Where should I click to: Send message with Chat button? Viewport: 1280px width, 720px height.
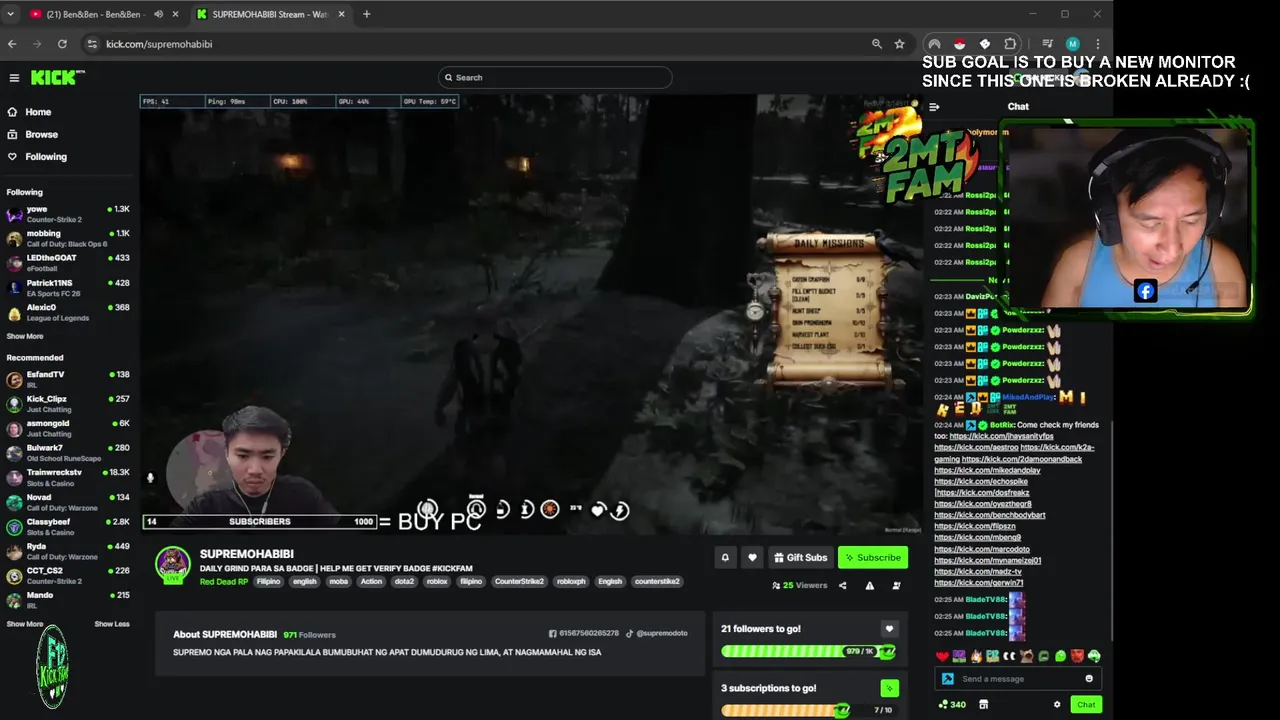point(1086,705)
